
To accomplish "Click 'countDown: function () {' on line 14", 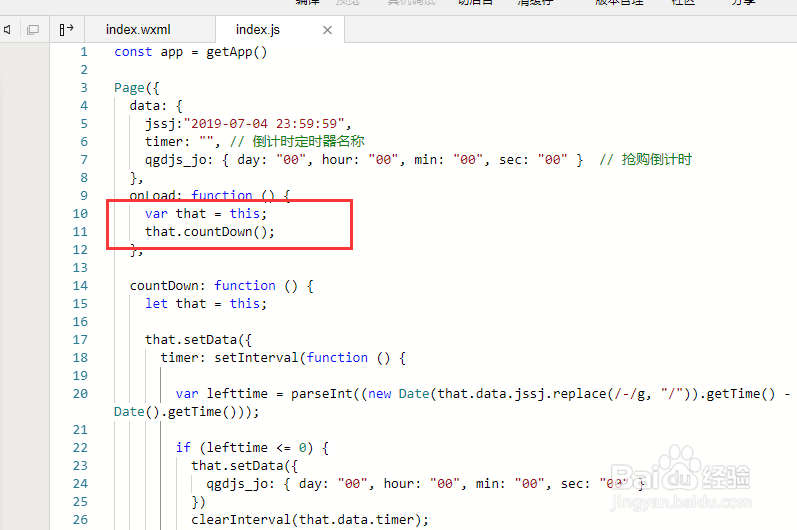I will point(222,286).
